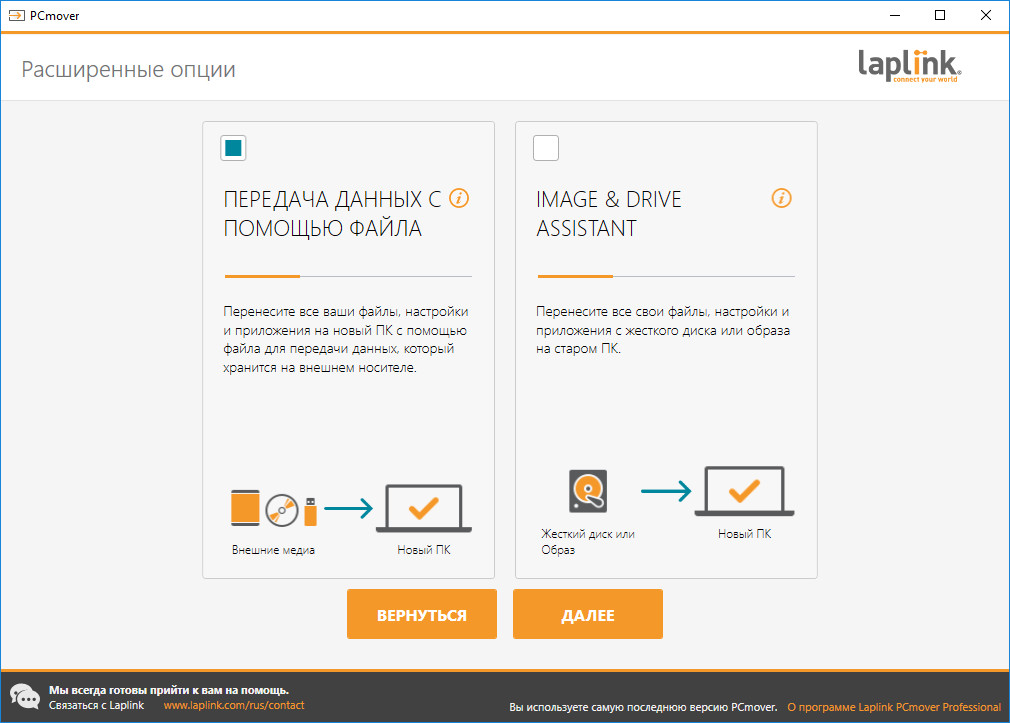Click the chat bubbles support icon
This screenshot has width=1010, height=723.
coord(24,697)
